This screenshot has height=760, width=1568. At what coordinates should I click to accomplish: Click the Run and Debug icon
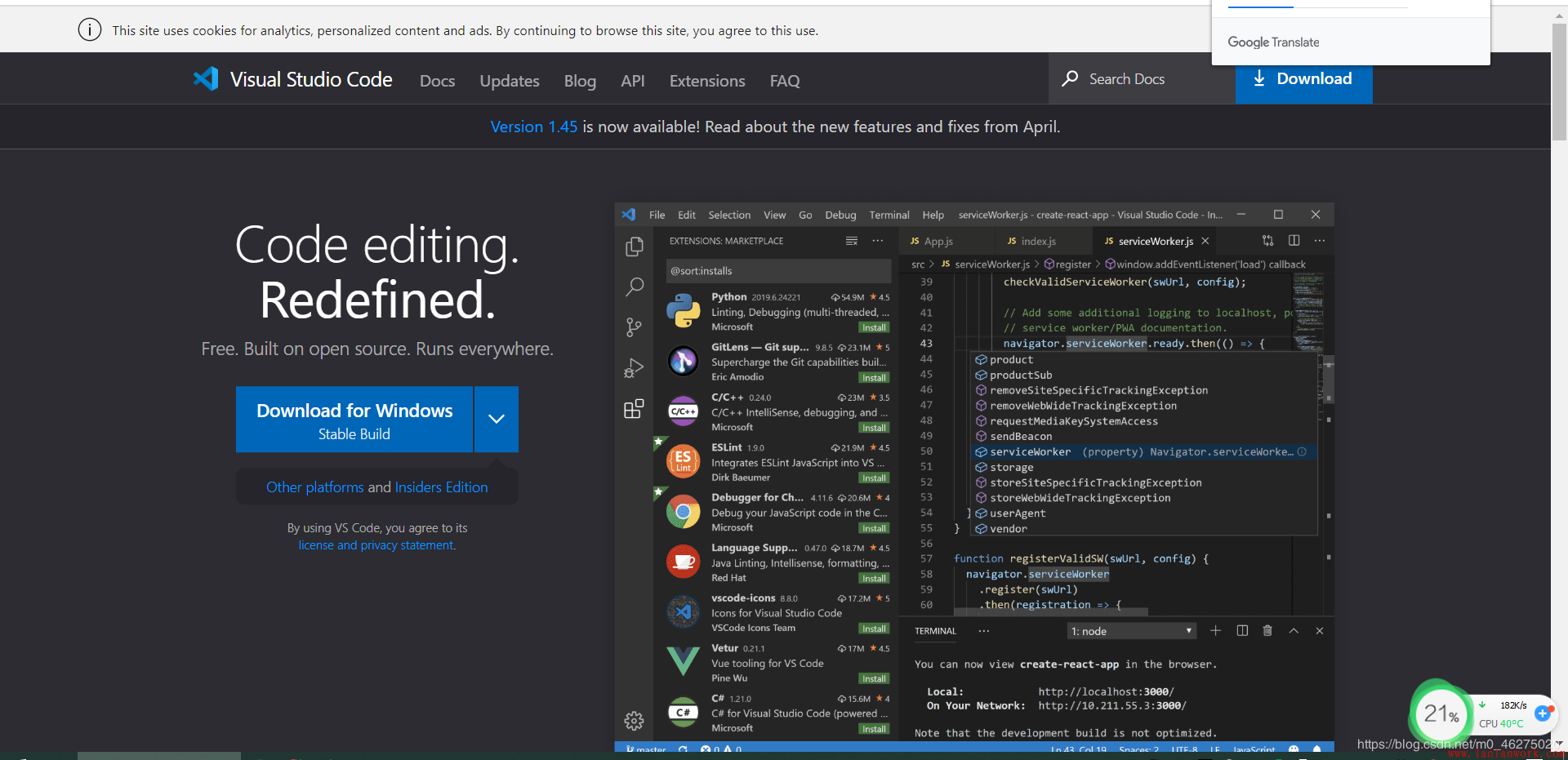click(x=634, y=368)
